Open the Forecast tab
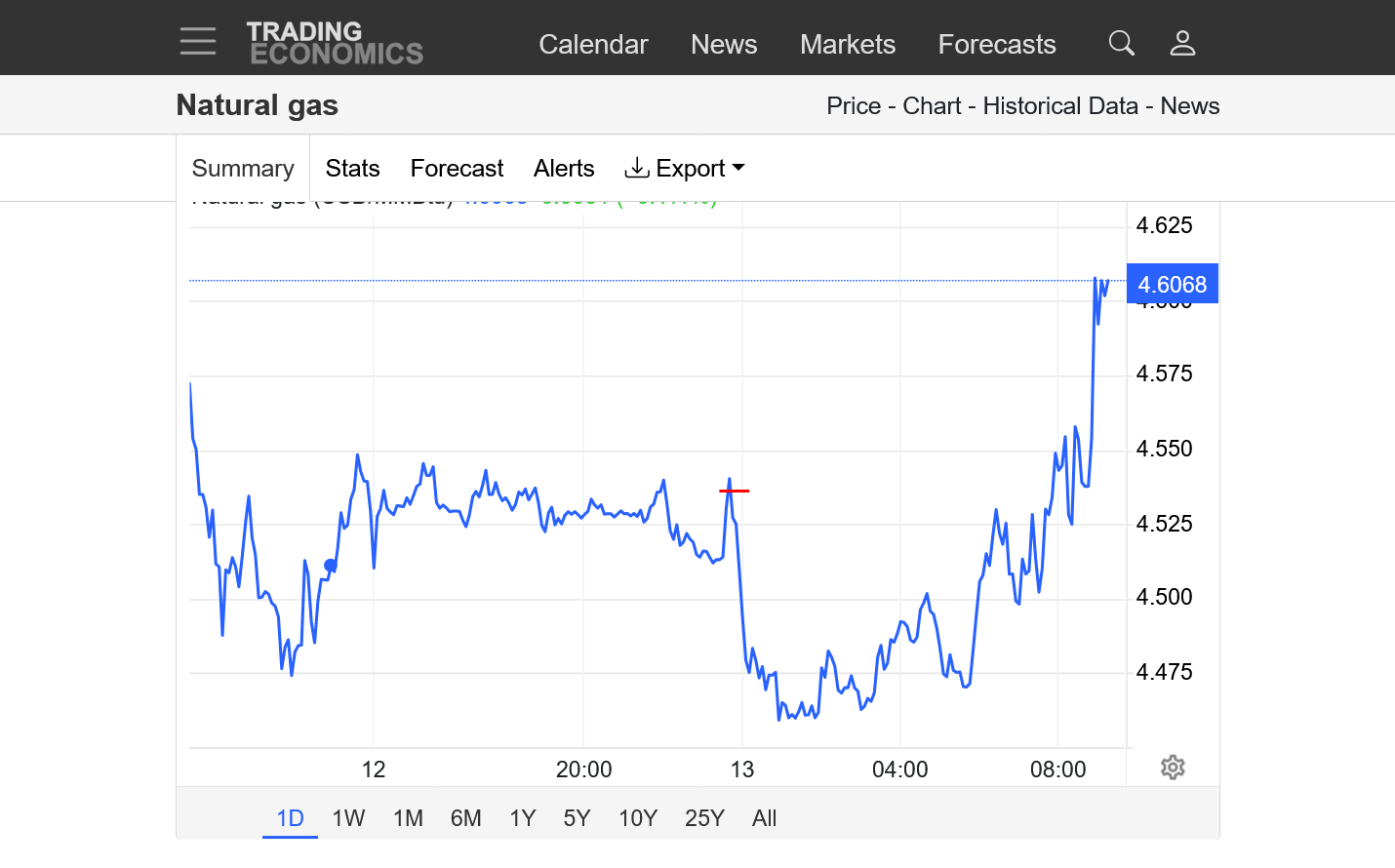Screen dimensions: 1395x868 point(457,169)
